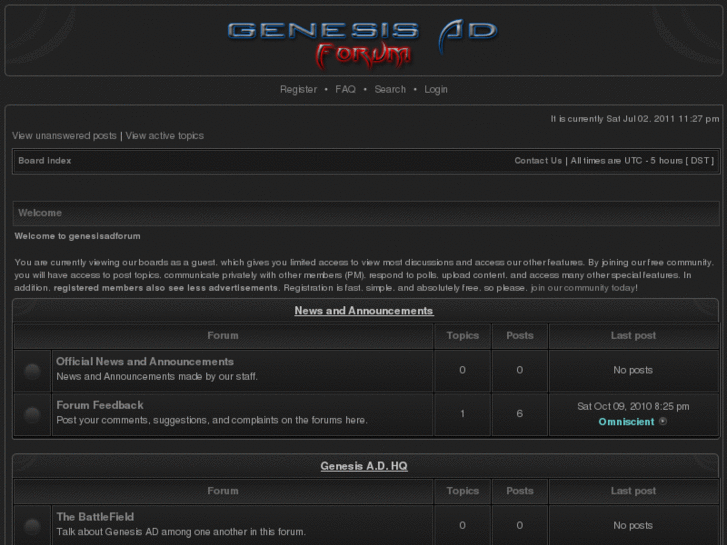Click Last post column header under Genesis A.D. HQ
This screenshot has width=727, height=545.
pos(633,491)
